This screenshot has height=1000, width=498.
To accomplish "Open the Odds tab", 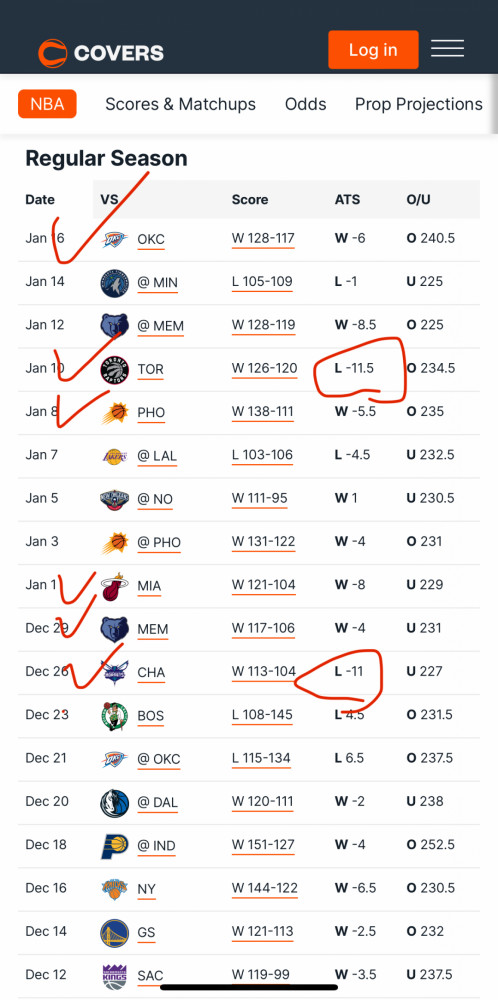I will (305, 104).
